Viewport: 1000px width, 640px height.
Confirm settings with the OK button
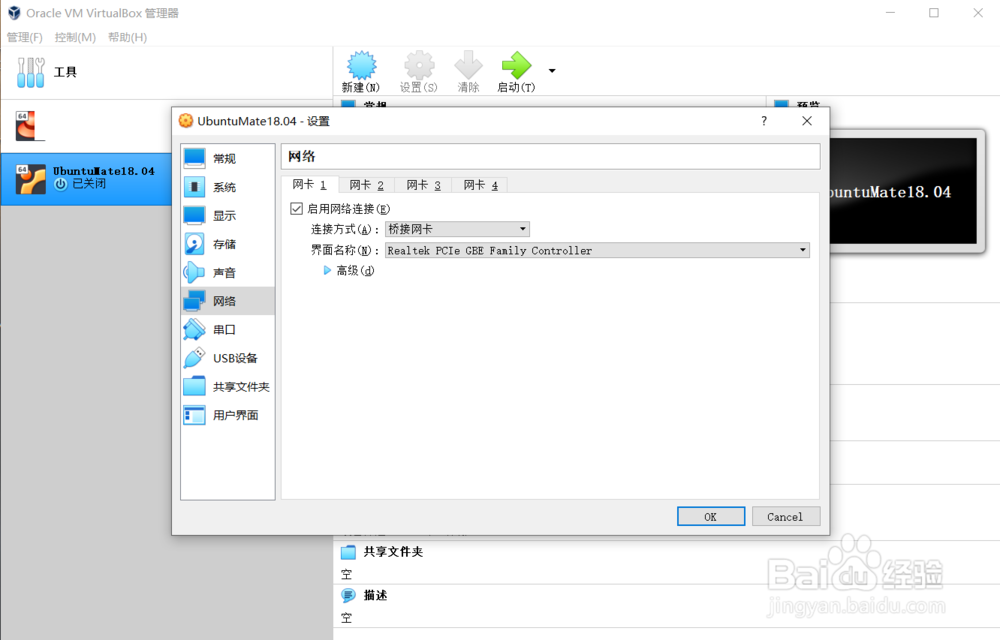[x=711, y=516]
